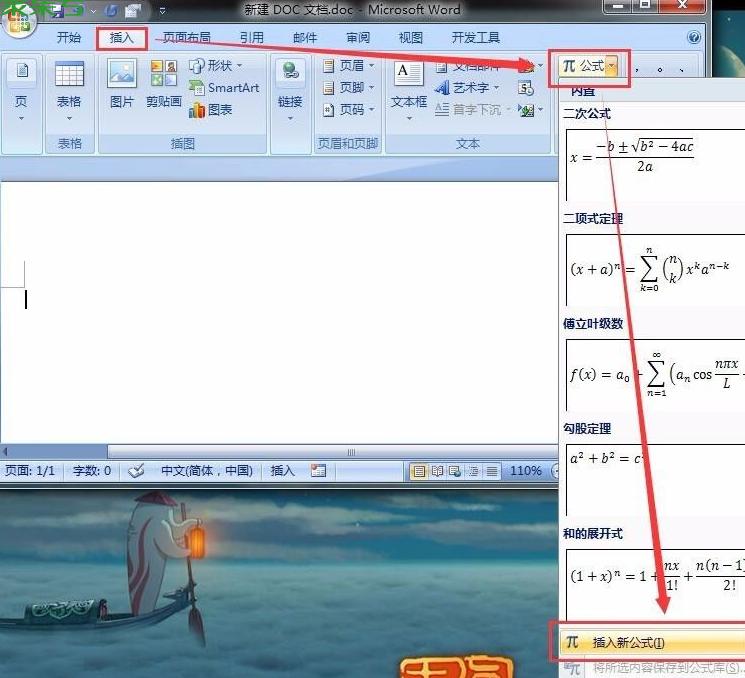Viewport: 745px width, 678px height.
Task: Click the Clip Art (剪贴画) icon
Action: pyautogui.click(x=163, y=82)
